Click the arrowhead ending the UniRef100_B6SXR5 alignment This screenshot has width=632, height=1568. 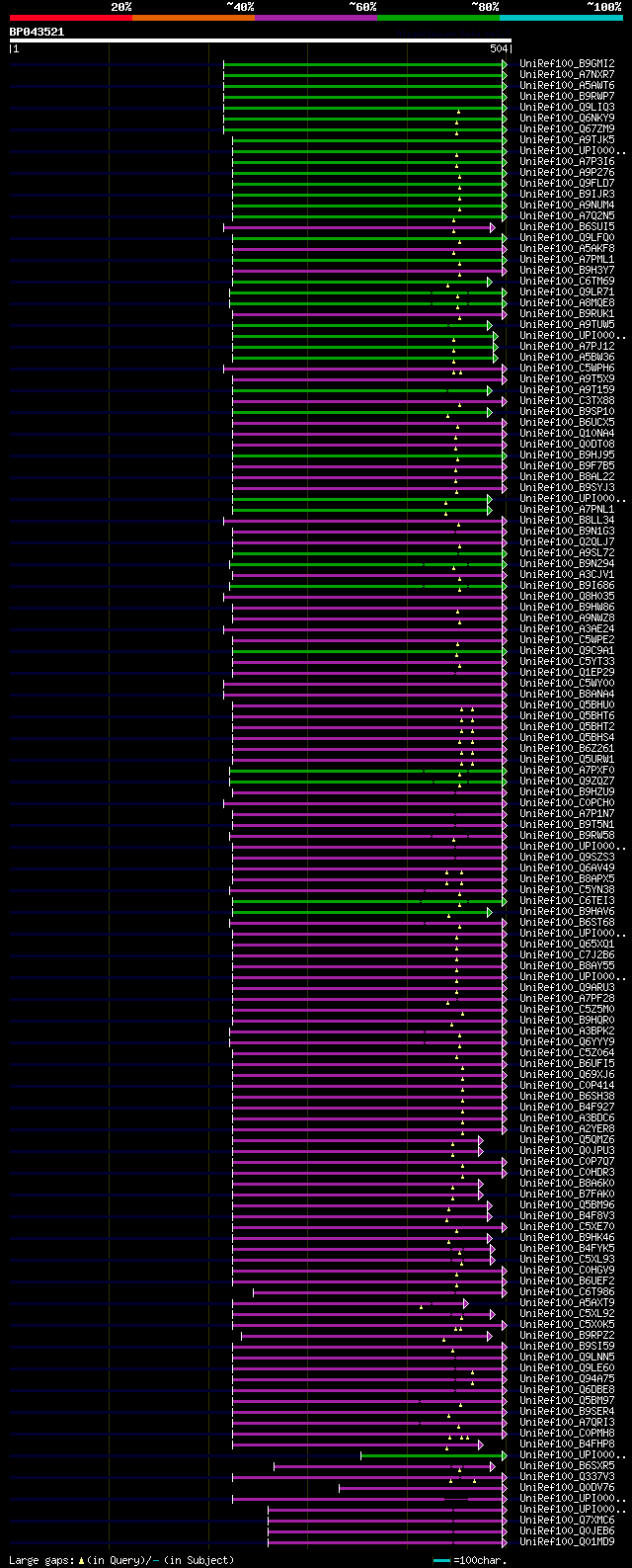(x=493, y=1465)
